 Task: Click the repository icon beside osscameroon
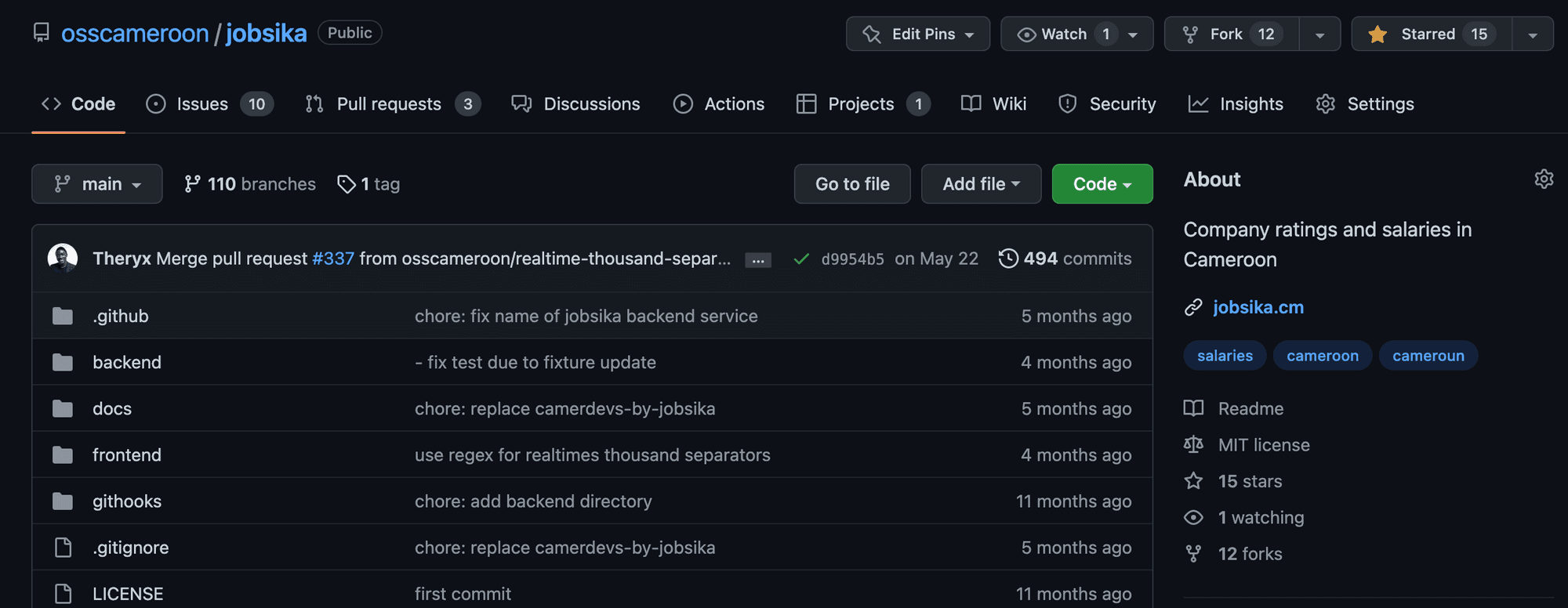41,33
